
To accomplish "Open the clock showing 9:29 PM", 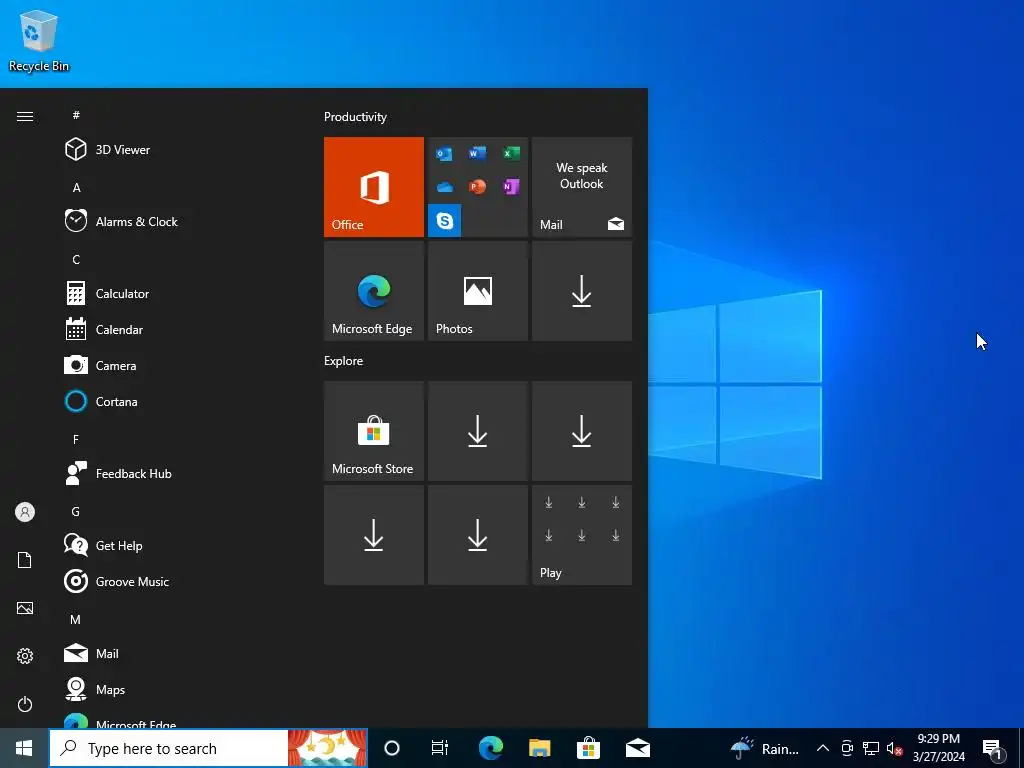I will pyautogui.click(x=938, y=748).
